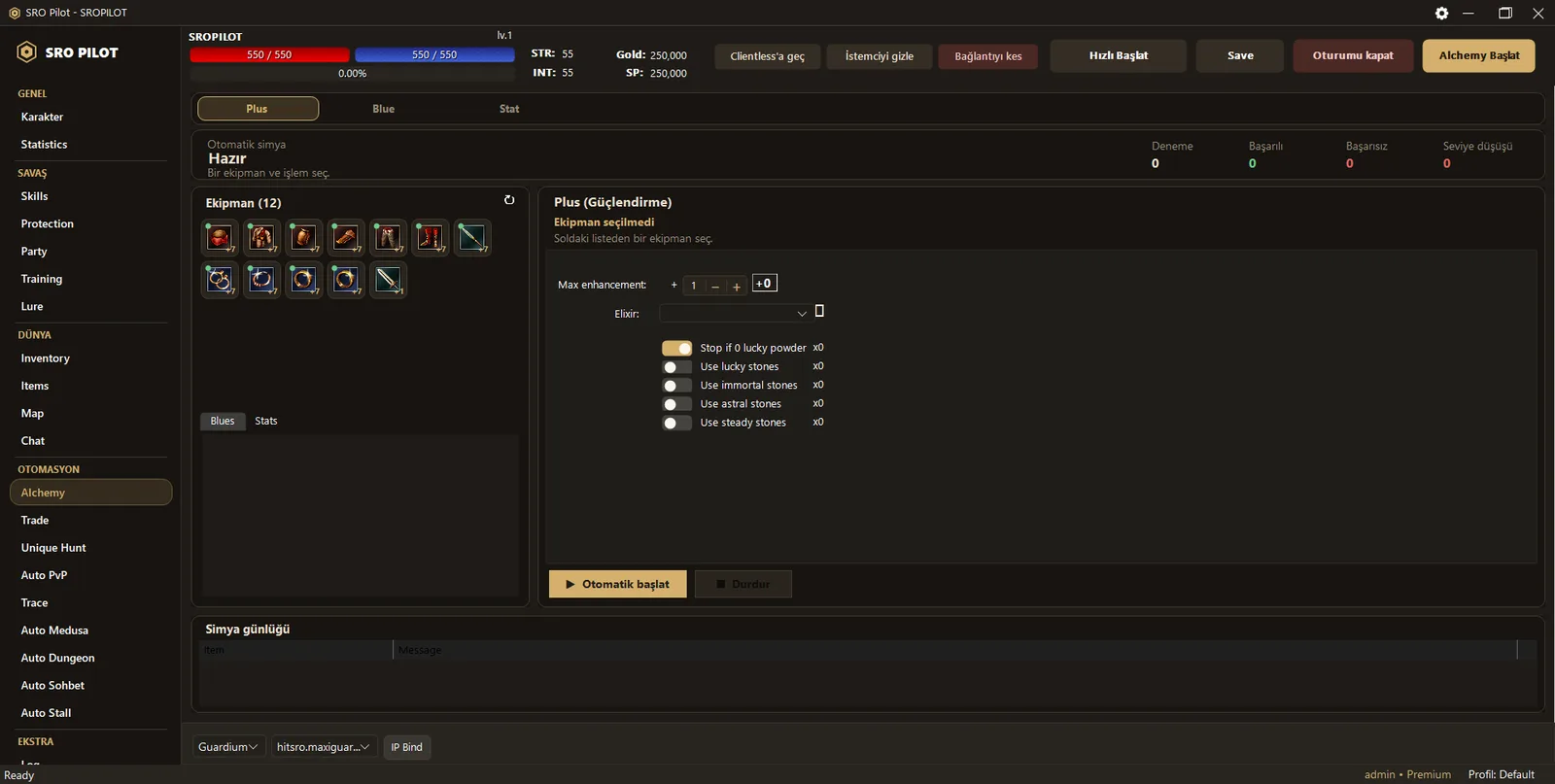Select the chest armor equipment item
Screen dimensions: 1555x784
pos(261,237)
